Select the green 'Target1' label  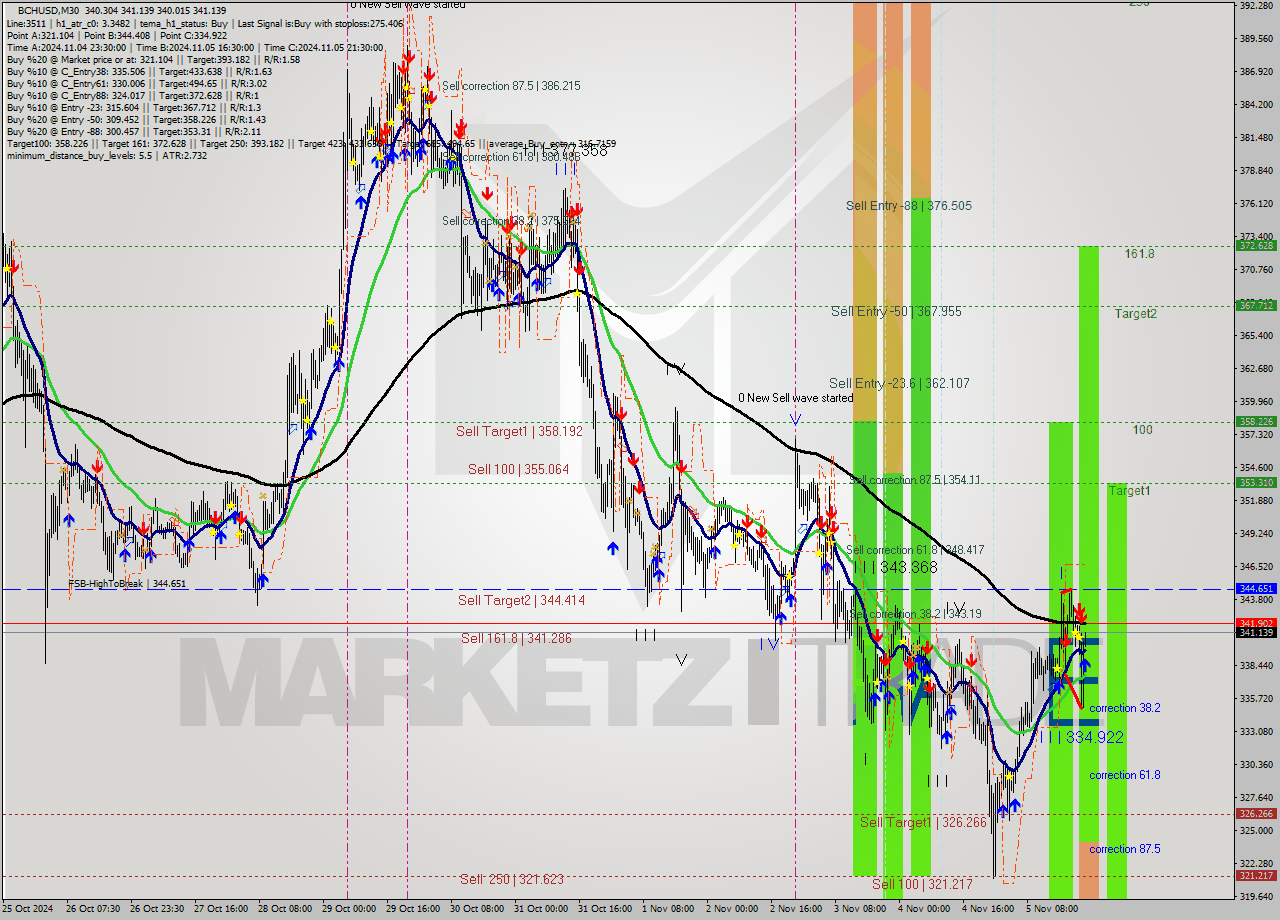[x=1129, y=491]
